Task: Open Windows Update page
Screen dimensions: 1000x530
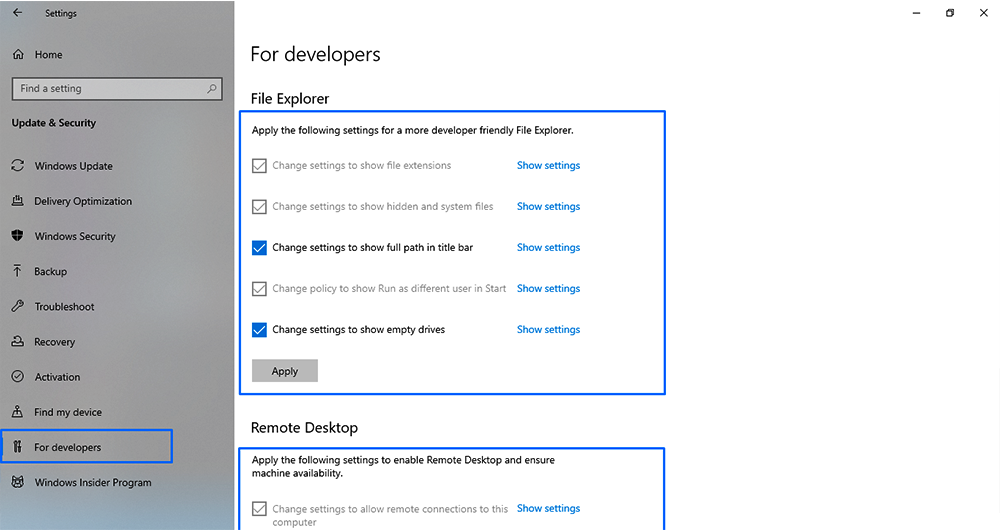Action: tap(73, 166)
